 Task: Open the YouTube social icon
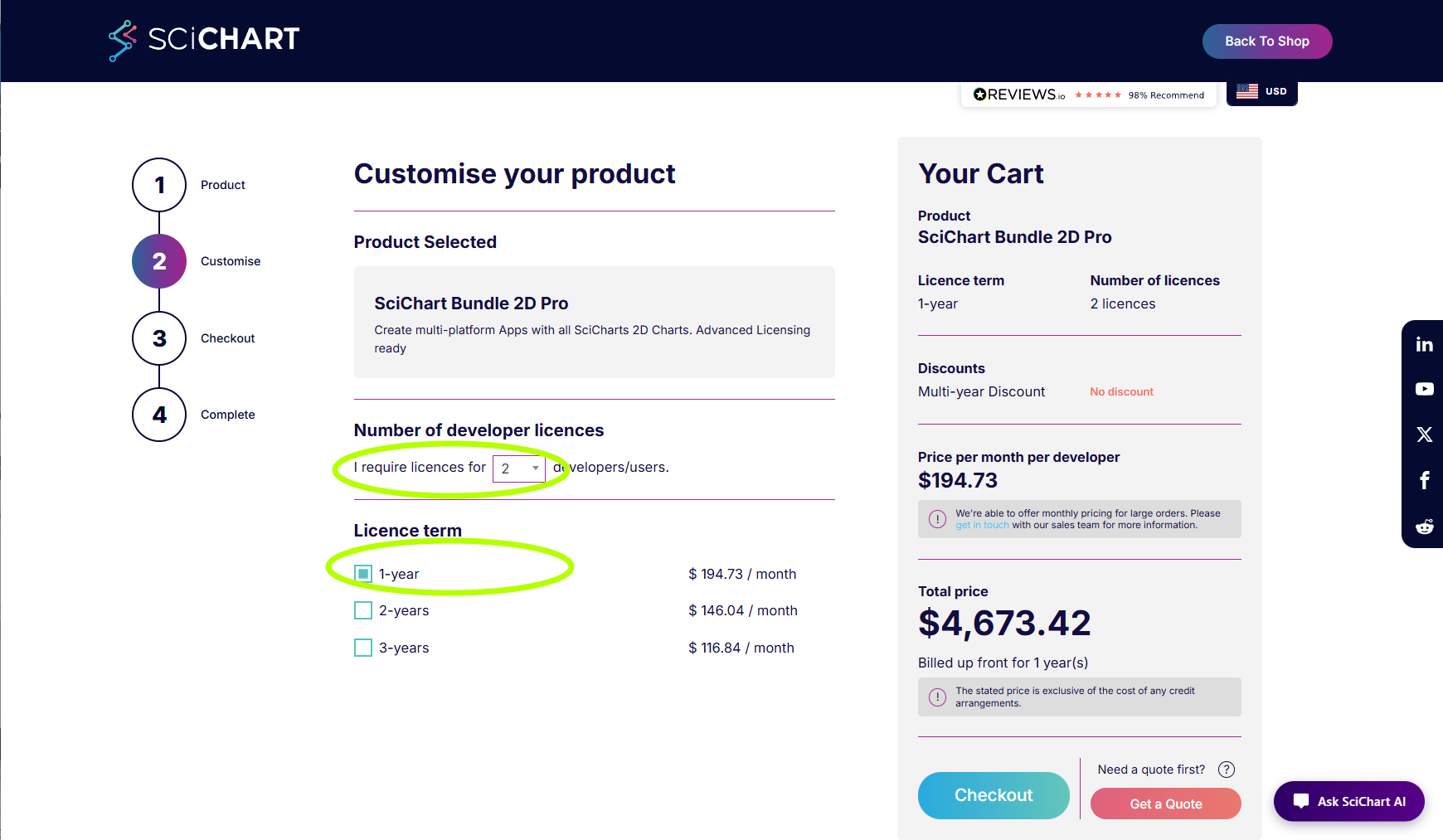1424,389
